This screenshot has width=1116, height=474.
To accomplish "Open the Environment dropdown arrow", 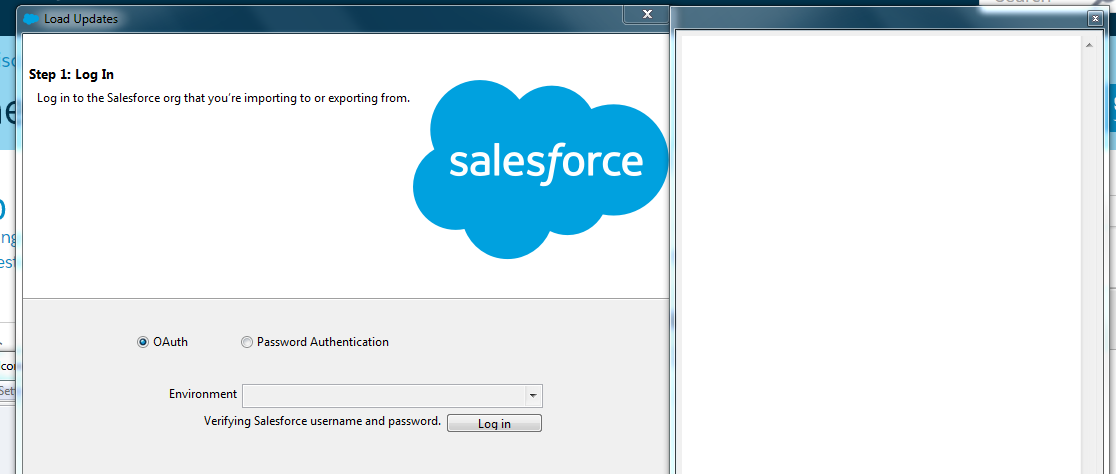I will [x=532, y=396].
